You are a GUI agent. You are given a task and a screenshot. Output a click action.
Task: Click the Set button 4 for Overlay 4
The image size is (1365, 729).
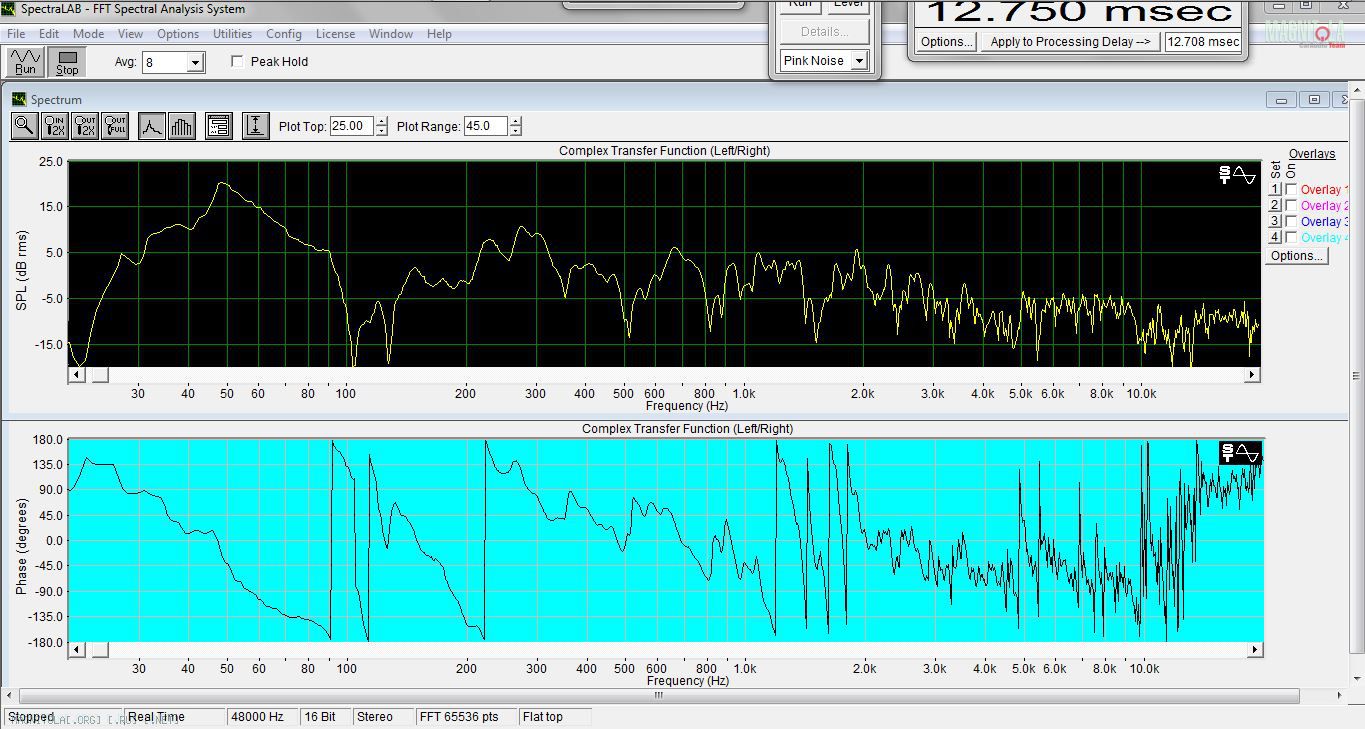[1275, 238]
